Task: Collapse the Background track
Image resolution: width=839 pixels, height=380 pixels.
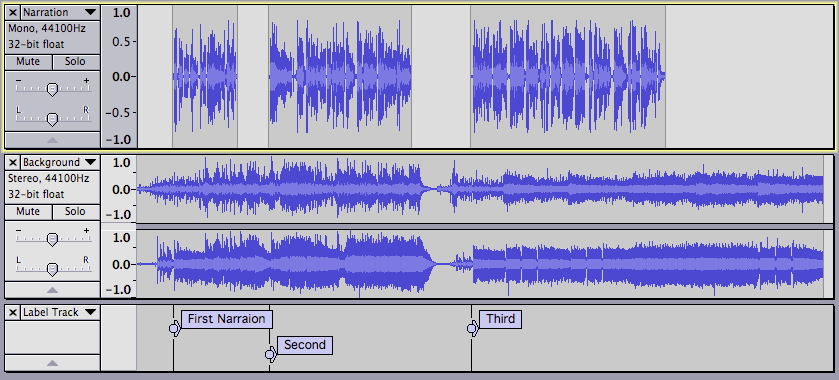Action: (x=52, y=290)
